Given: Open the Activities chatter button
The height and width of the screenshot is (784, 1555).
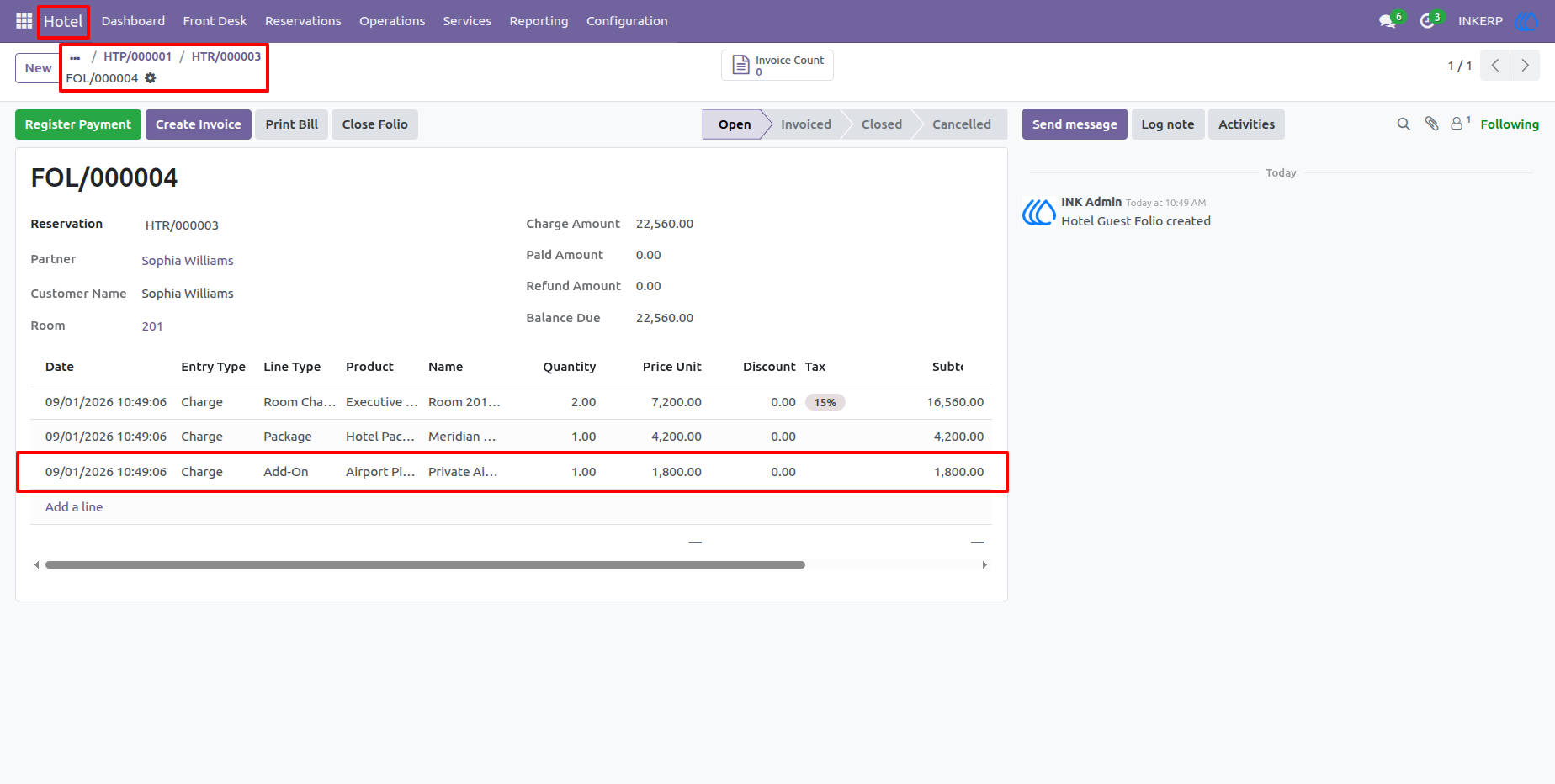Looking at the screenshot, I should tap(1246, 124).
